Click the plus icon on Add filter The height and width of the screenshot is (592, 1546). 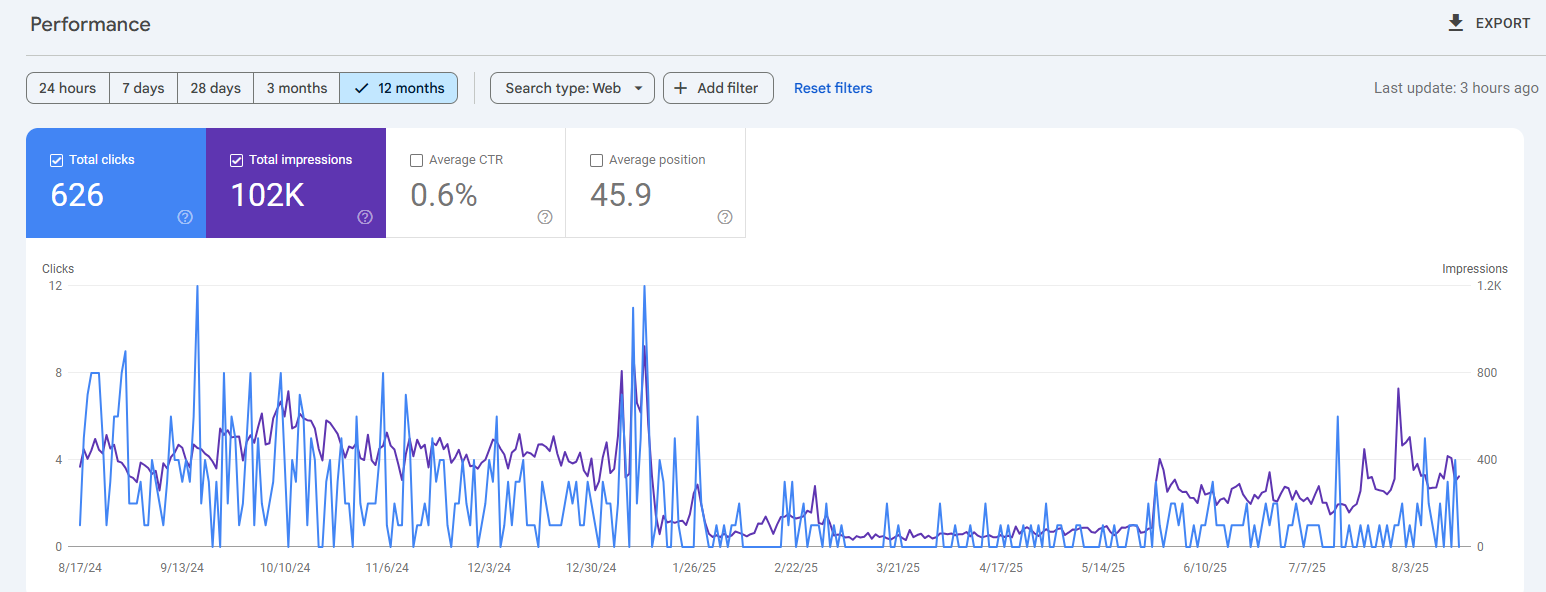click(679, 88)
